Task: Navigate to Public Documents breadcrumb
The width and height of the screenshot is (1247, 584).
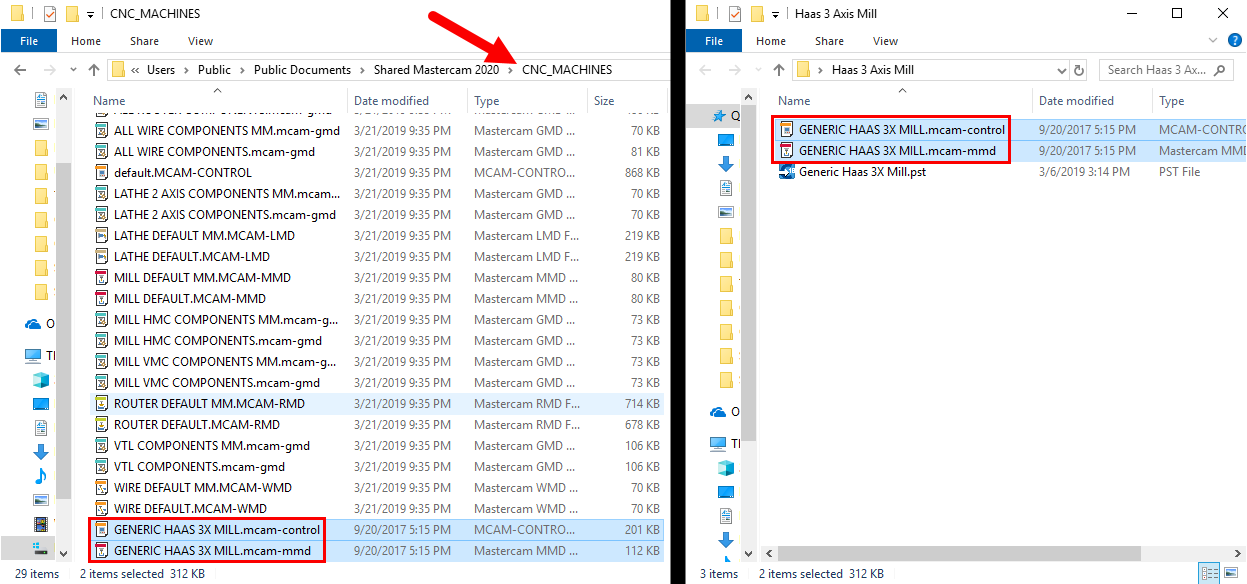Action: click(x=302, y=70)
